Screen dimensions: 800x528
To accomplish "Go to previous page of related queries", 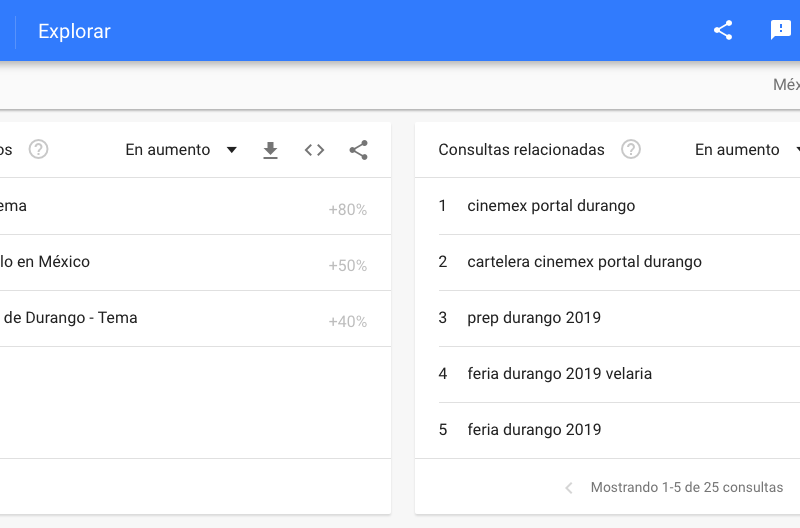I will click(x=569, y=488).
